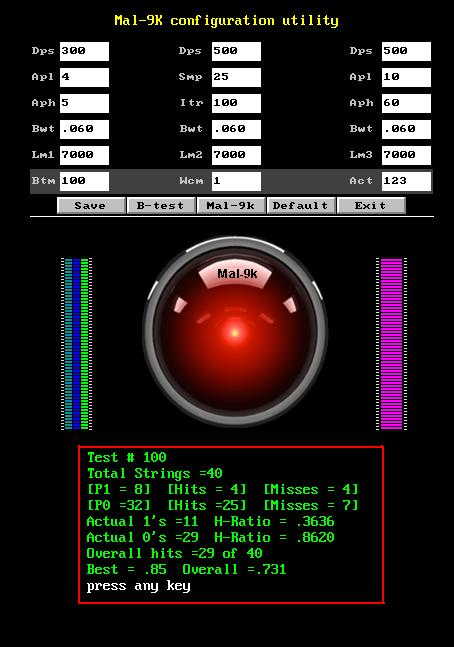Click the Save button

[91, 205]
